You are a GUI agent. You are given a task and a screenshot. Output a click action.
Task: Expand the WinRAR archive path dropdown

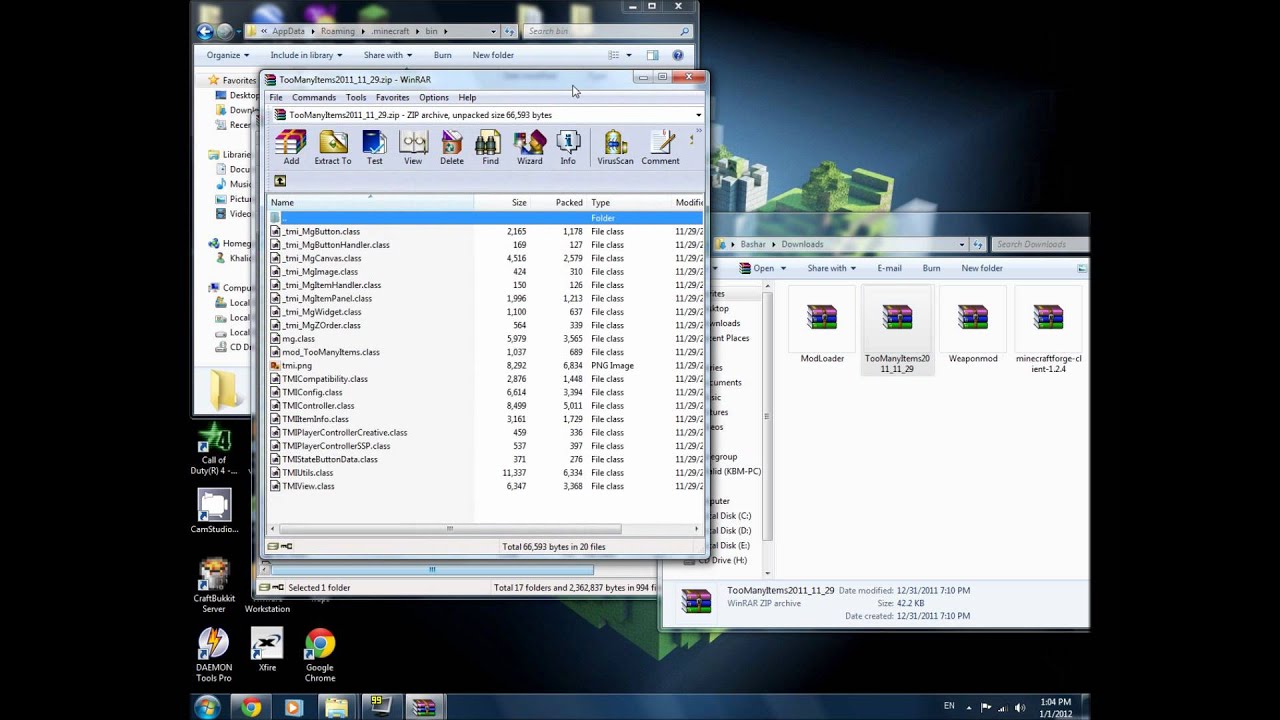[x=698, y=115]
